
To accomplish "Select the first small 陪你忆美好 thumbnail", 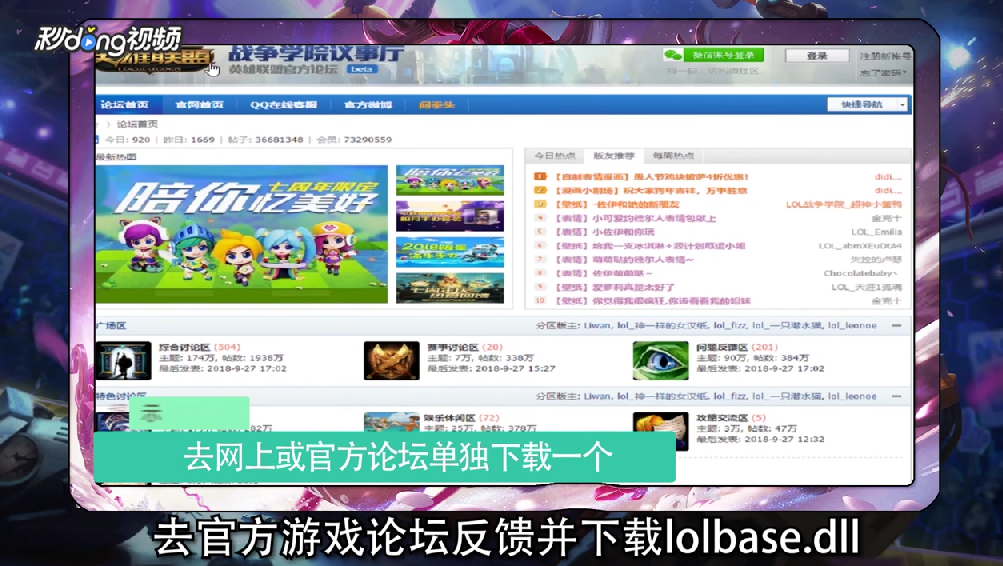I will coord(450,180).
